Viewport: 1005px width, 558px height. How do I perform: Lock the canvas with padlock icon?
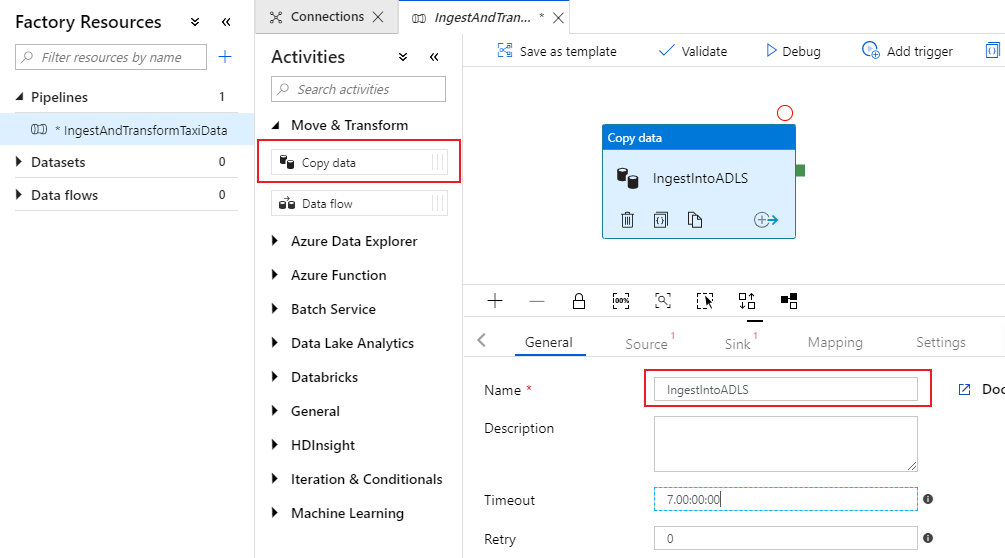tap(579, 301)
